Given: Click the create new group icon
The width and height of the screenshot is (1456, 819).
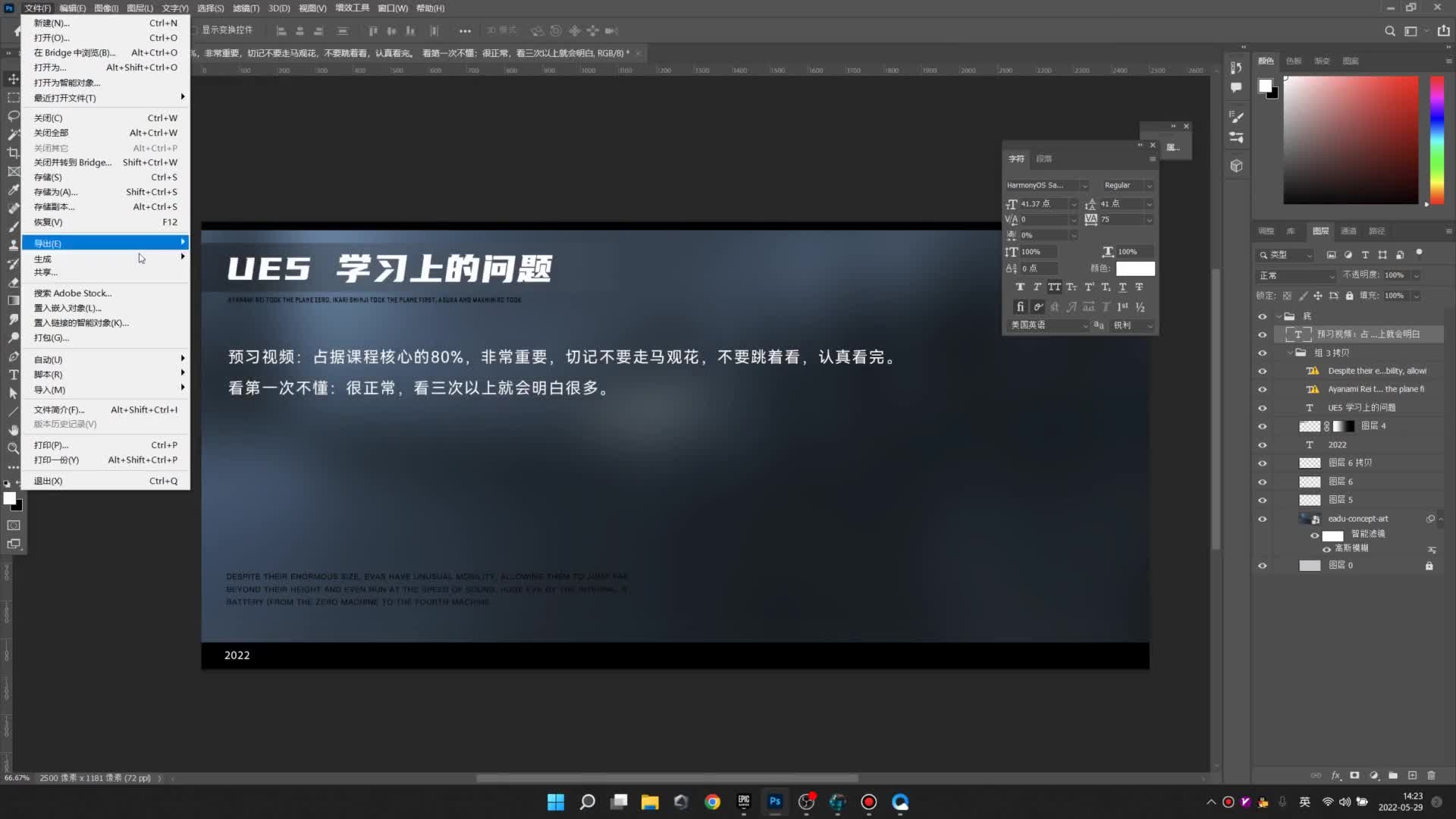Looking at the screenshot, I should (1393, 775).
